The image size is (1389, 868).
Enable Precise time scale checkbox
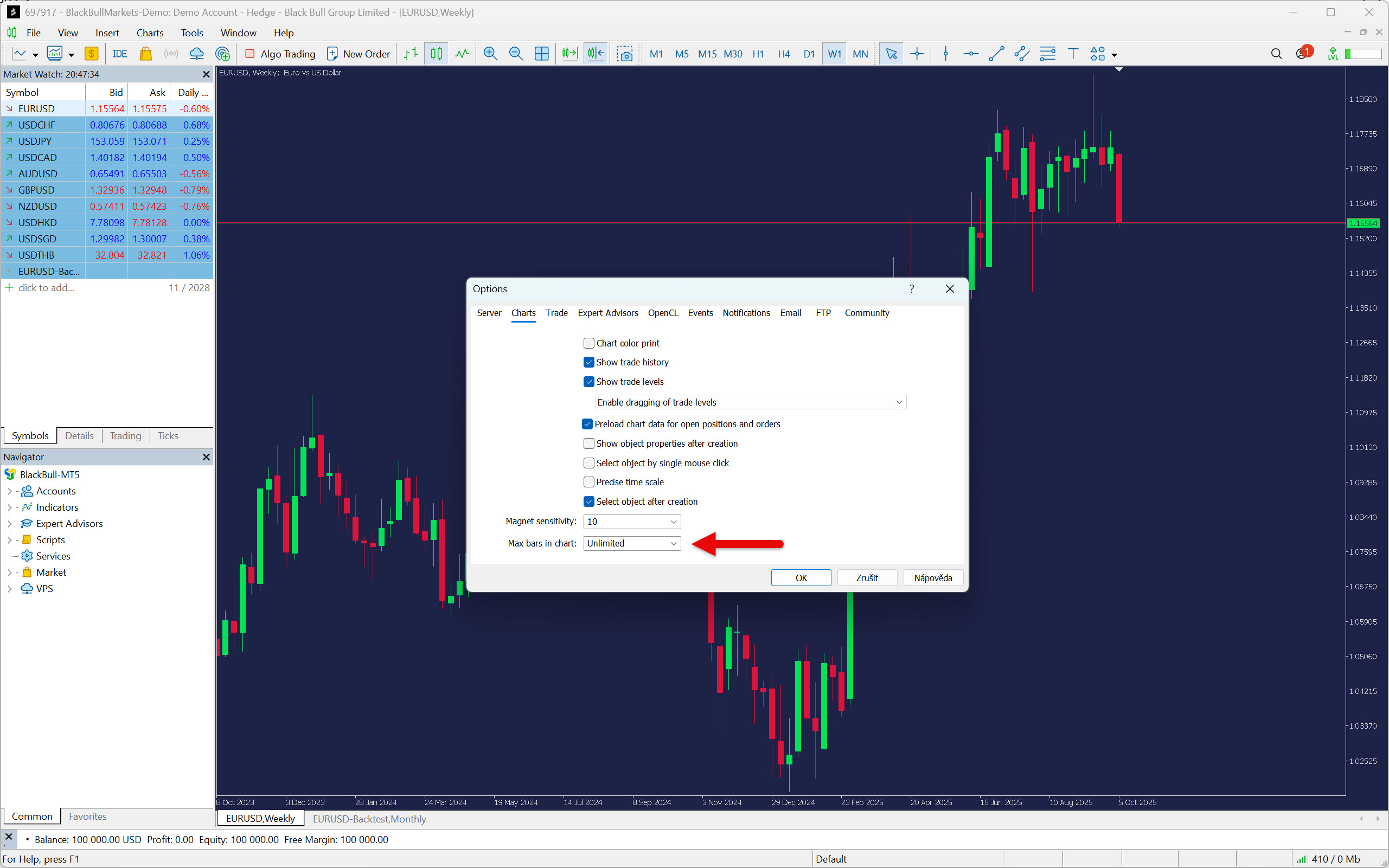pyautogui.click(x=588, y=482)
